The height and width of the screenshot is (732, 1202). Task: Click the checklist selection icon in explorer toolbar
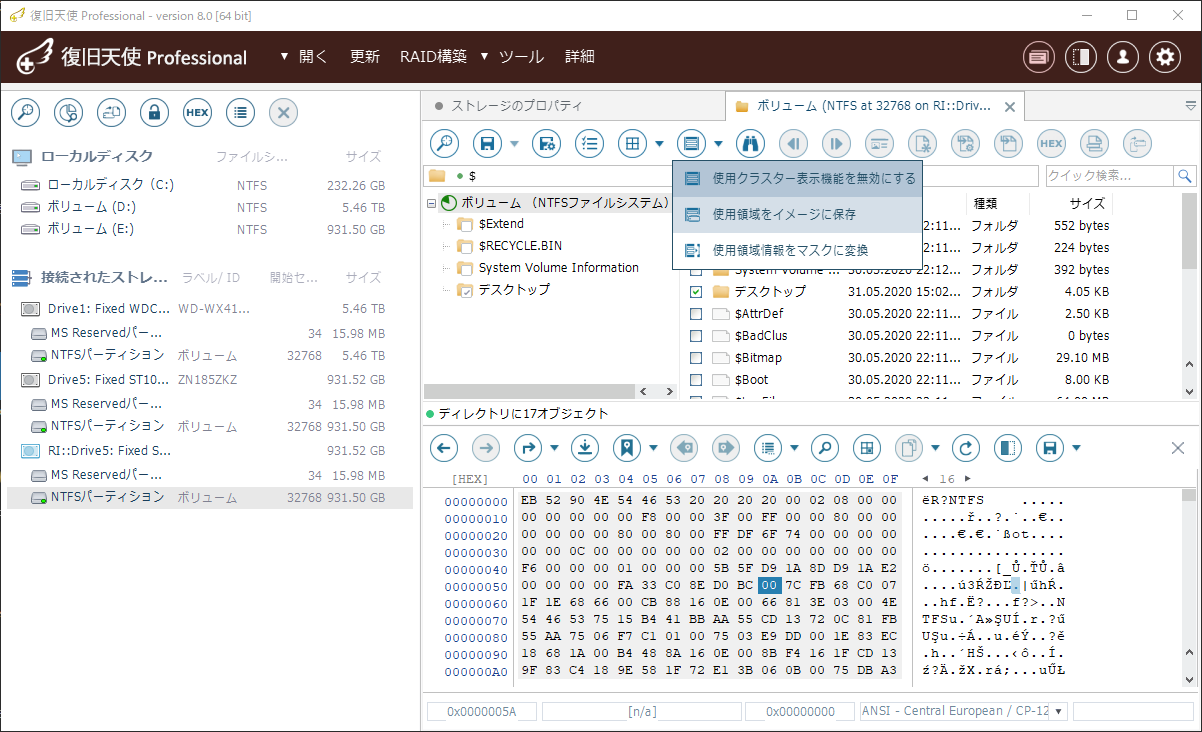pos(590,144)
